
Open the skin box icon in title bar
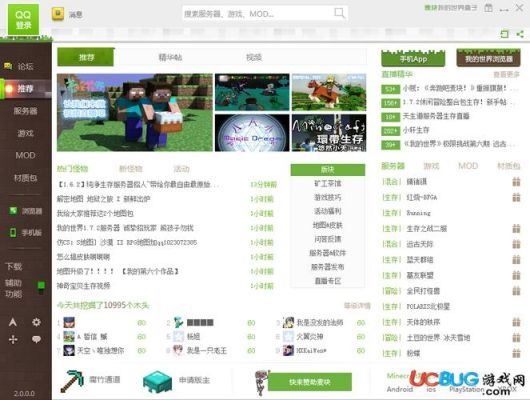tap(488, 8)
